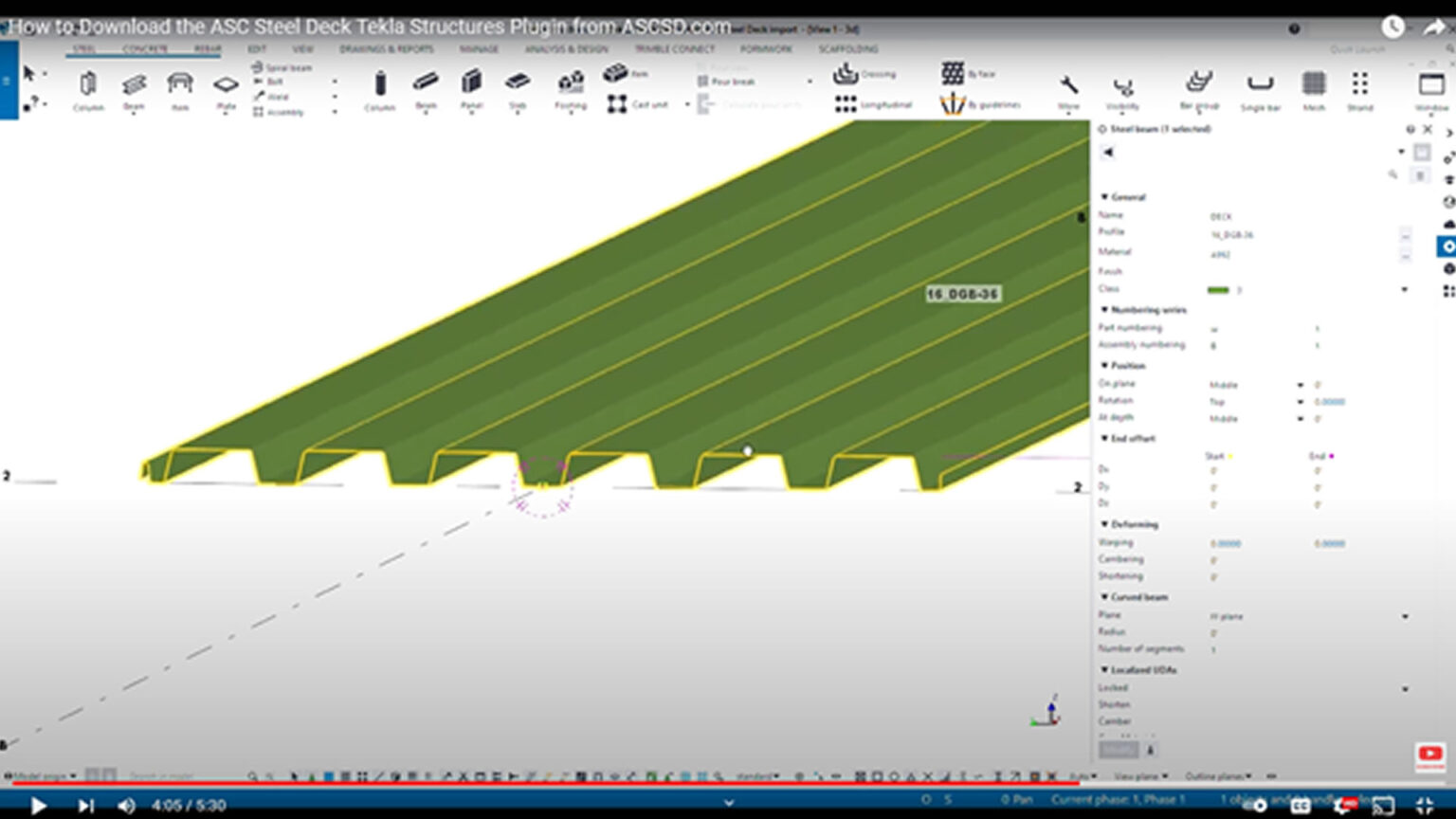This screenshot has width=1456, height=819.
Task: Click the Material field value
Action: click(1220, 255)
